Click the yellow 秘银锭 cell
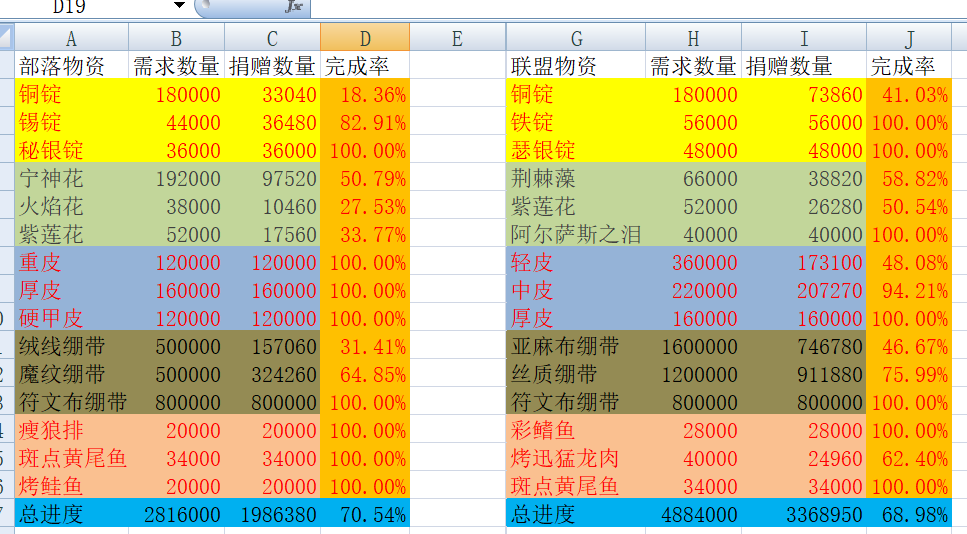The image size is (967, 534). point(71,151)
